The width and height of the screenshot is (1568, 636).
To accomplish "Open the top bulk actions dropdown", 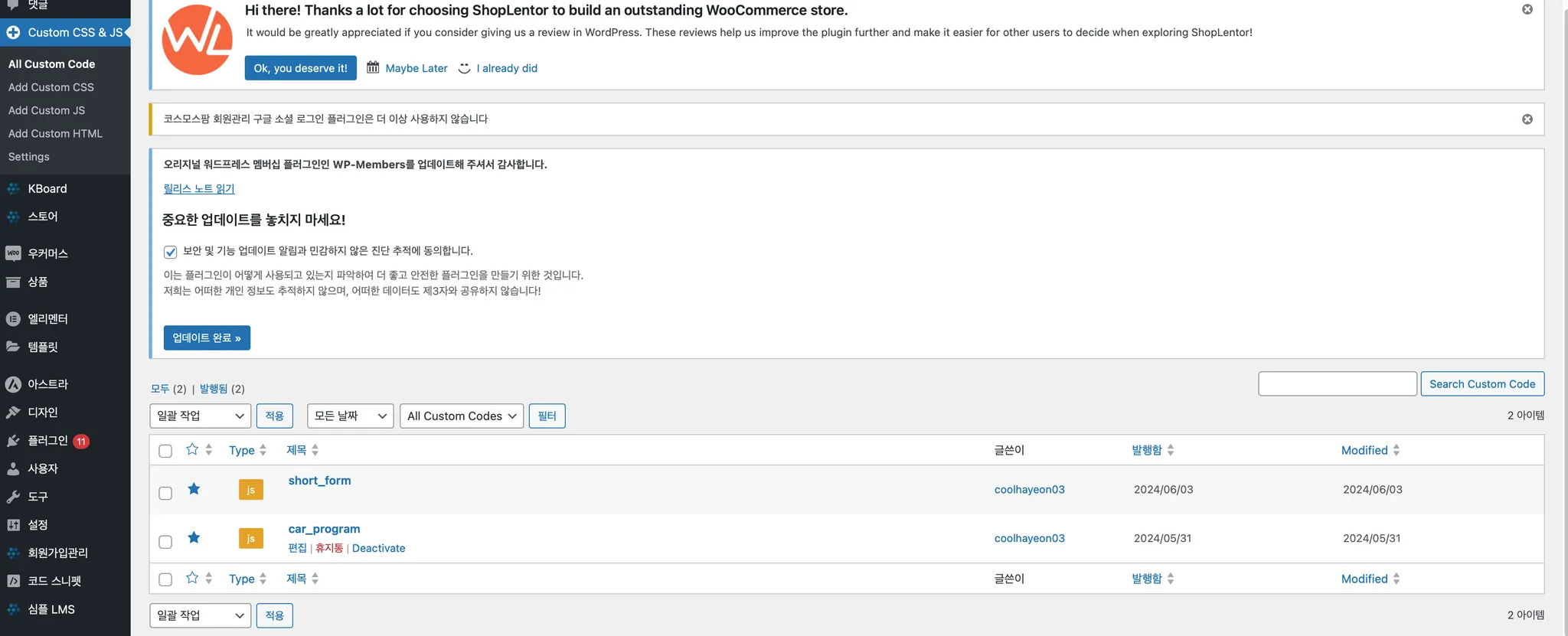I will click(200, 416).
